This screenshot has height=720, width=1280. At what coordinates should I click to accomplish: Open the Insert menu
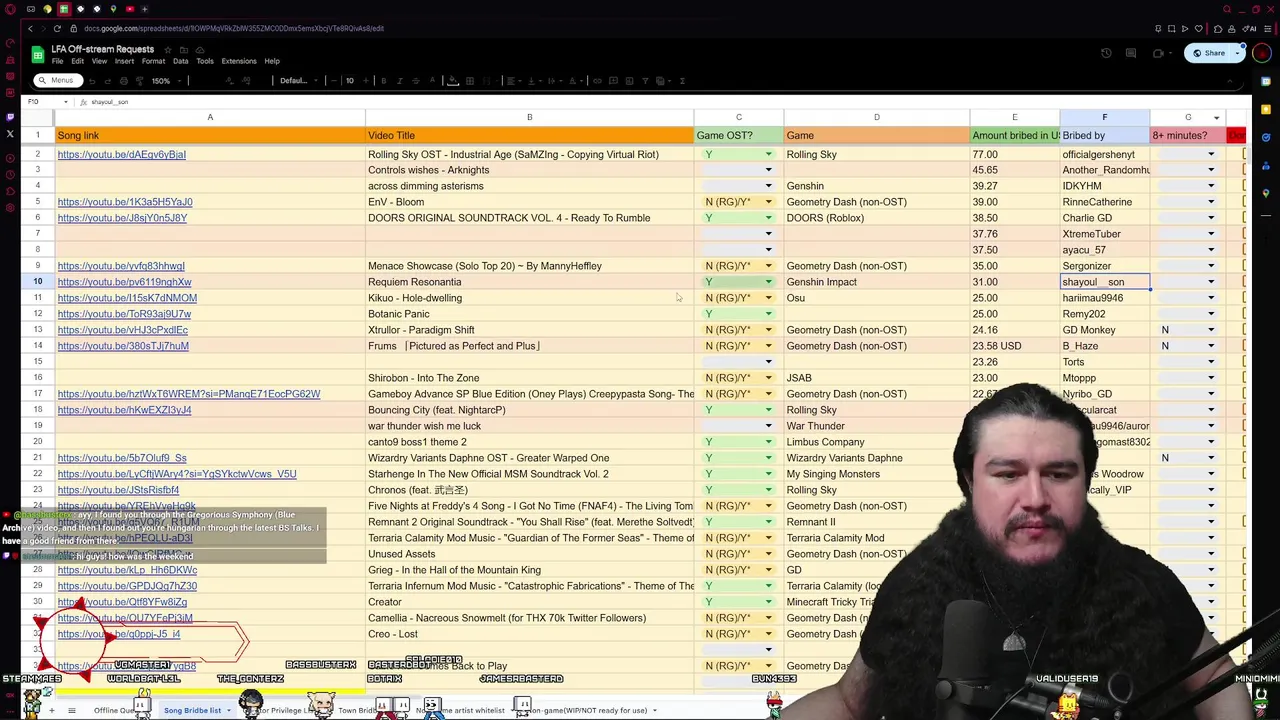pyautogui.click(x=124, y=61)
